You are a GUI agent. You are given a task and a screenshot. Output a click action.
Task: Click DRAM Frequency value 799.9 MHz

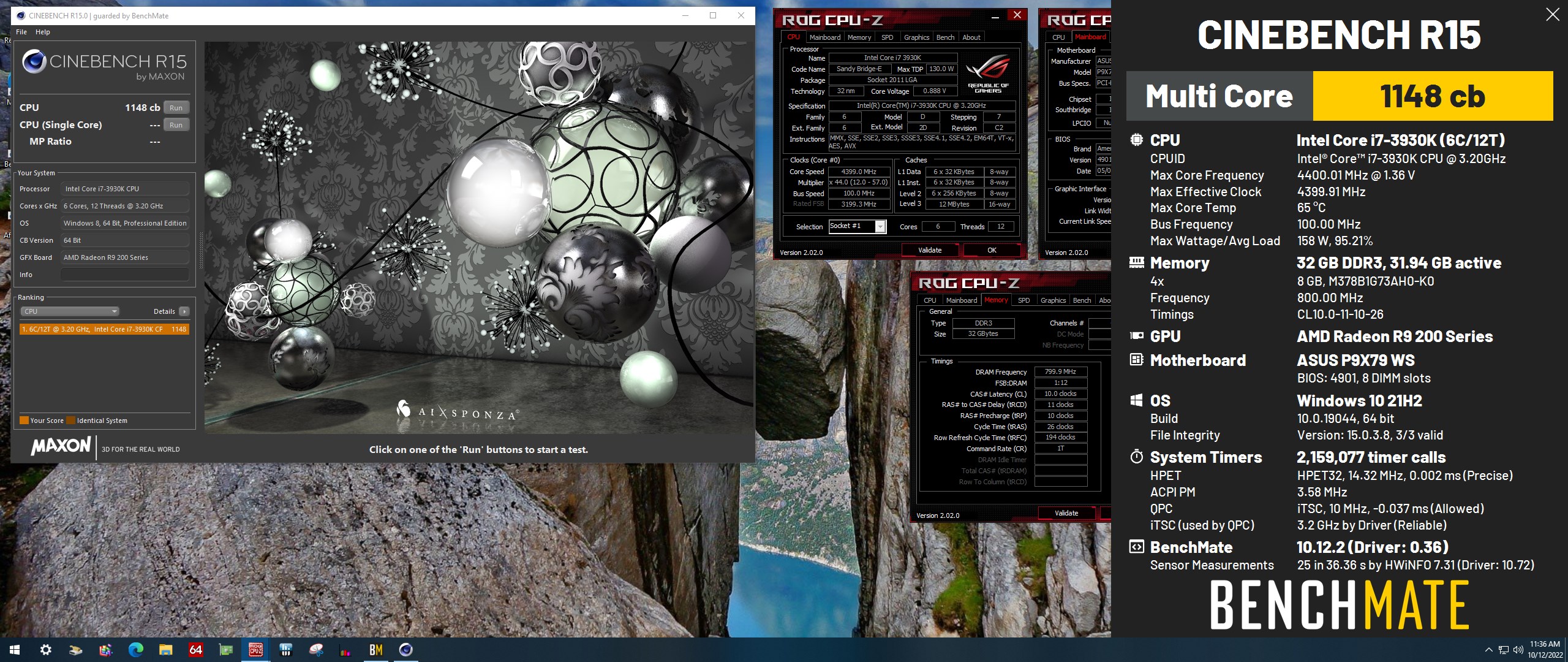[1061, 371]
